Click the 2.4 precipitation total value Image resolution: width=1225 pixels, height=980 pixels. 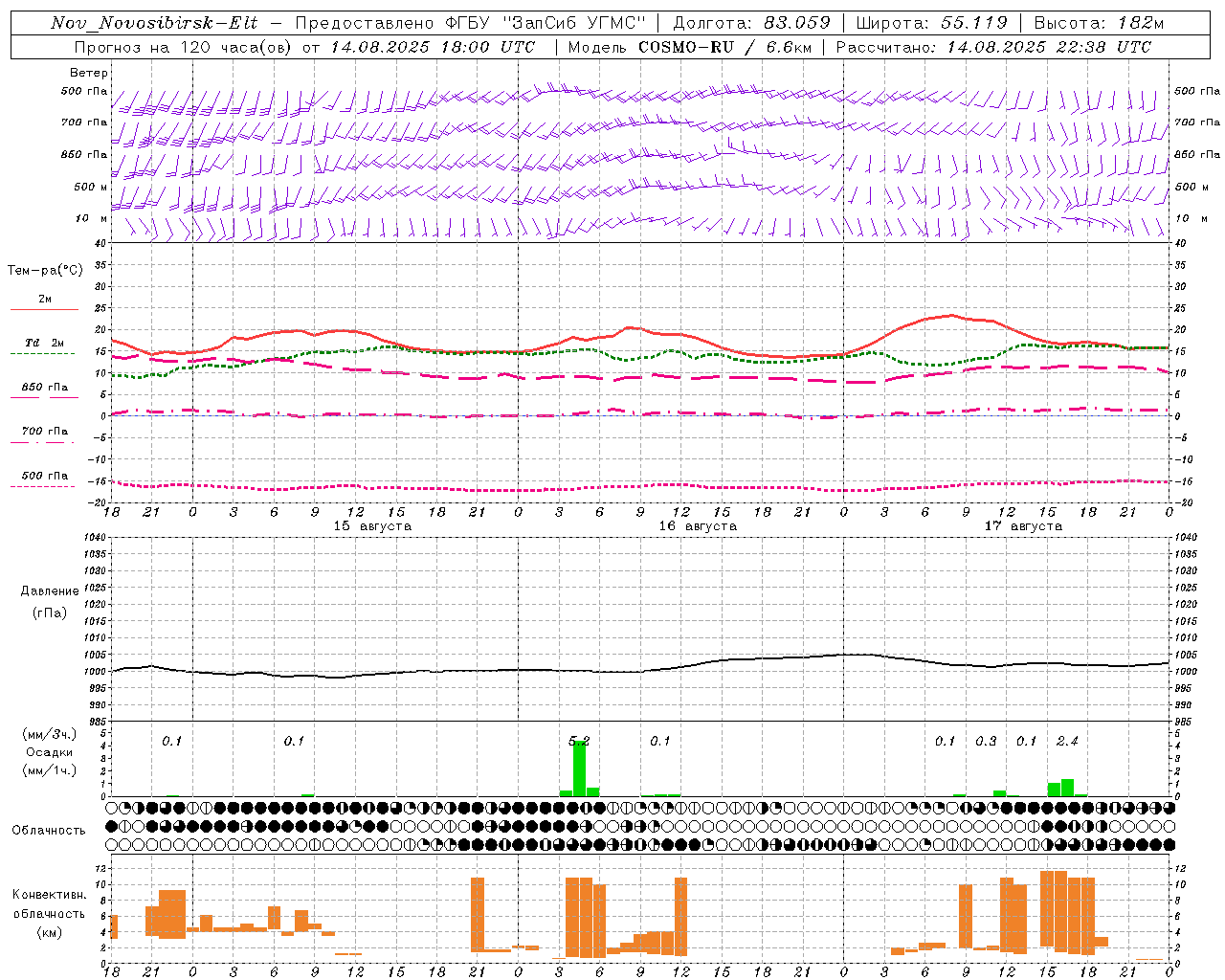[x=1067, y=741]
